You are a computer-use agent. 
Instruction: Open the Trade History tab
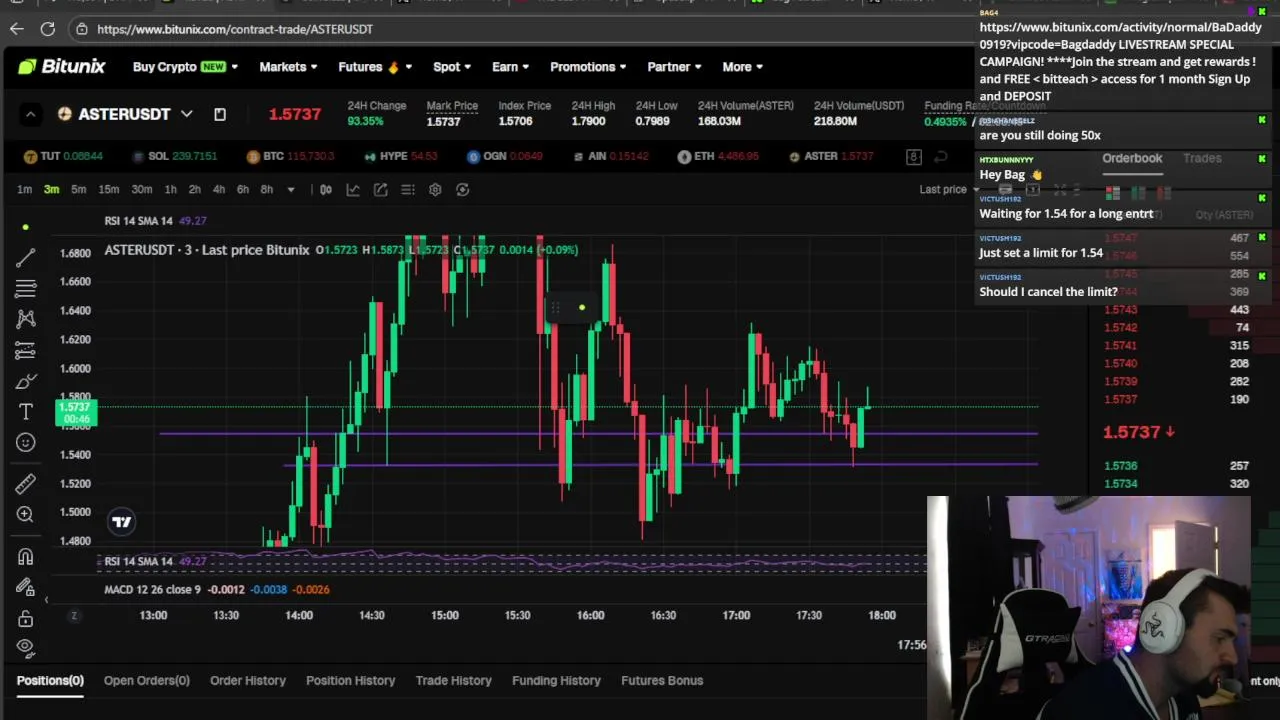pos(453,681)
